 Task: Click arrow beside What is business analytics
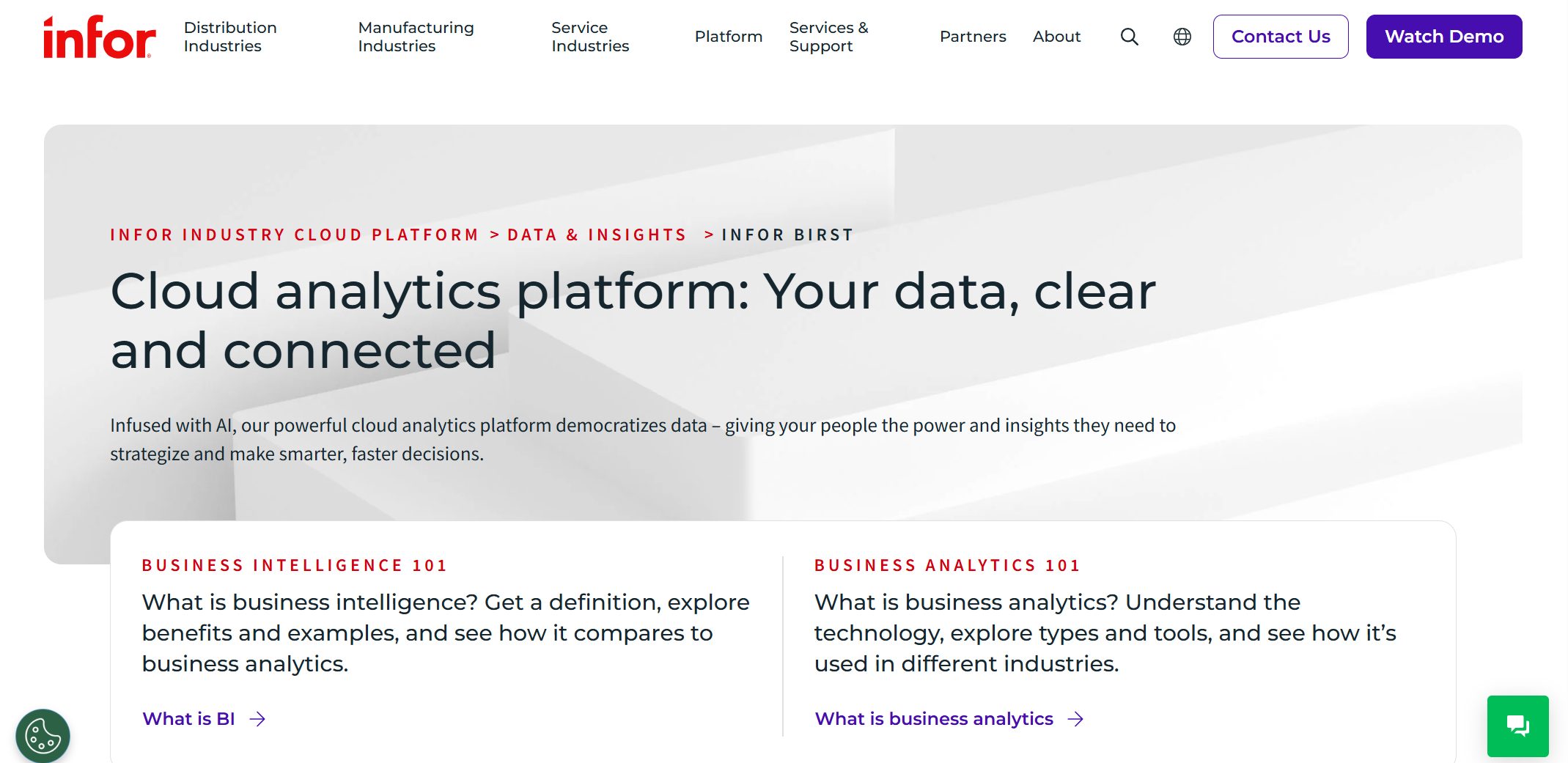[x=1075, y=719]
